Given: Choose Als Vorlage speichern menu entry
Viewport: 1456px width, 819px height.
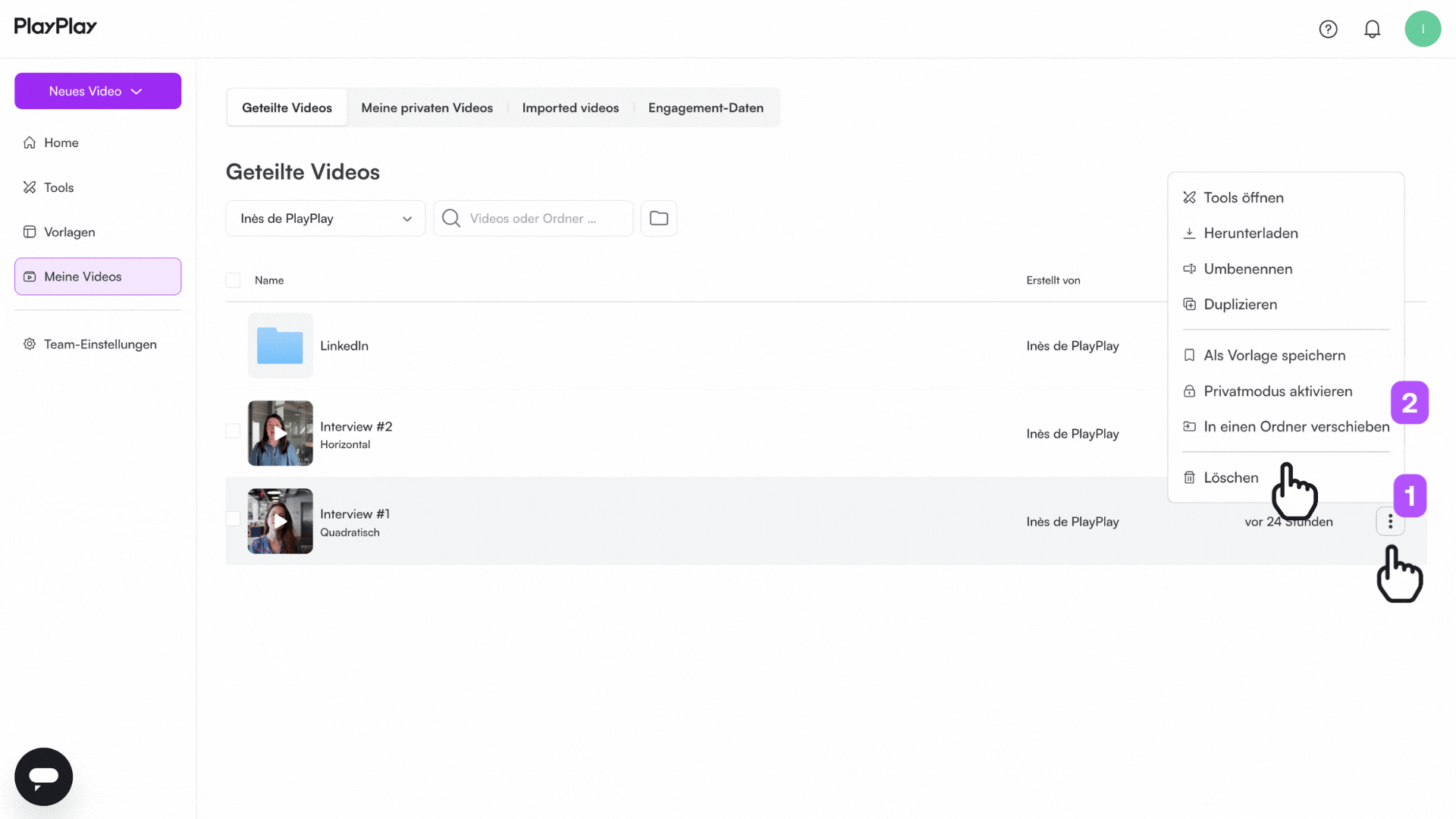Looking at the screenshot, I should pyautogui.click(x=1285, y=356).
